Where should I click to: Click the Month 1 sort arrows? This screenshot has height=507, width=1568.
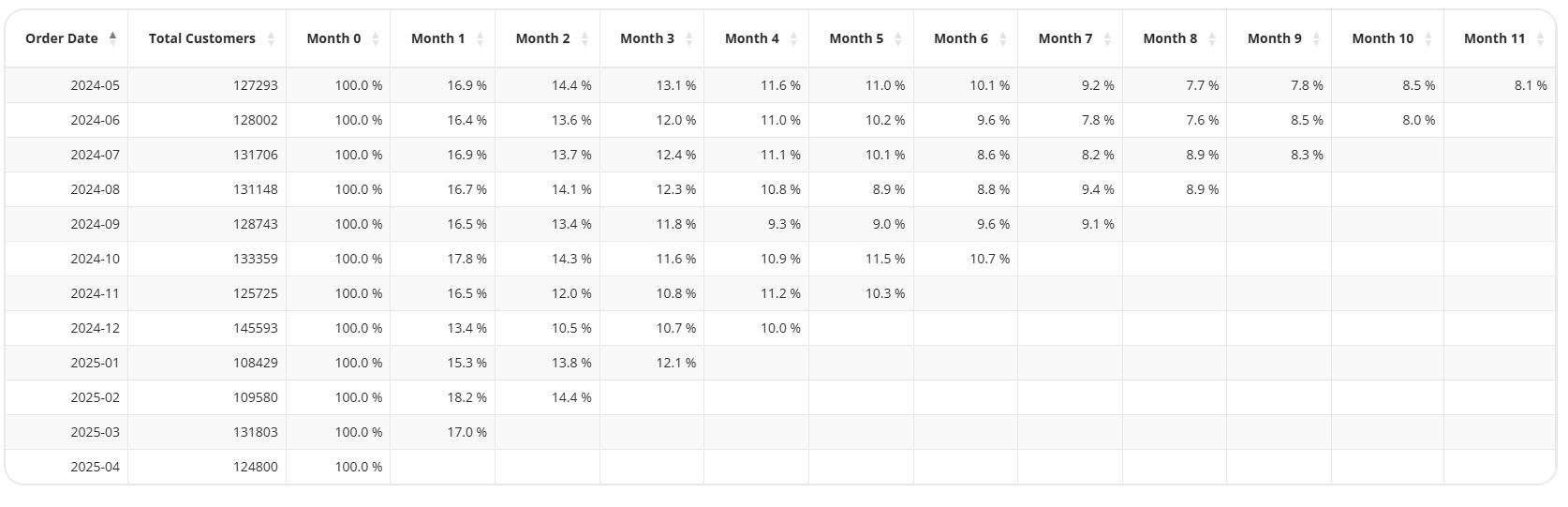(x=480, y=38)
